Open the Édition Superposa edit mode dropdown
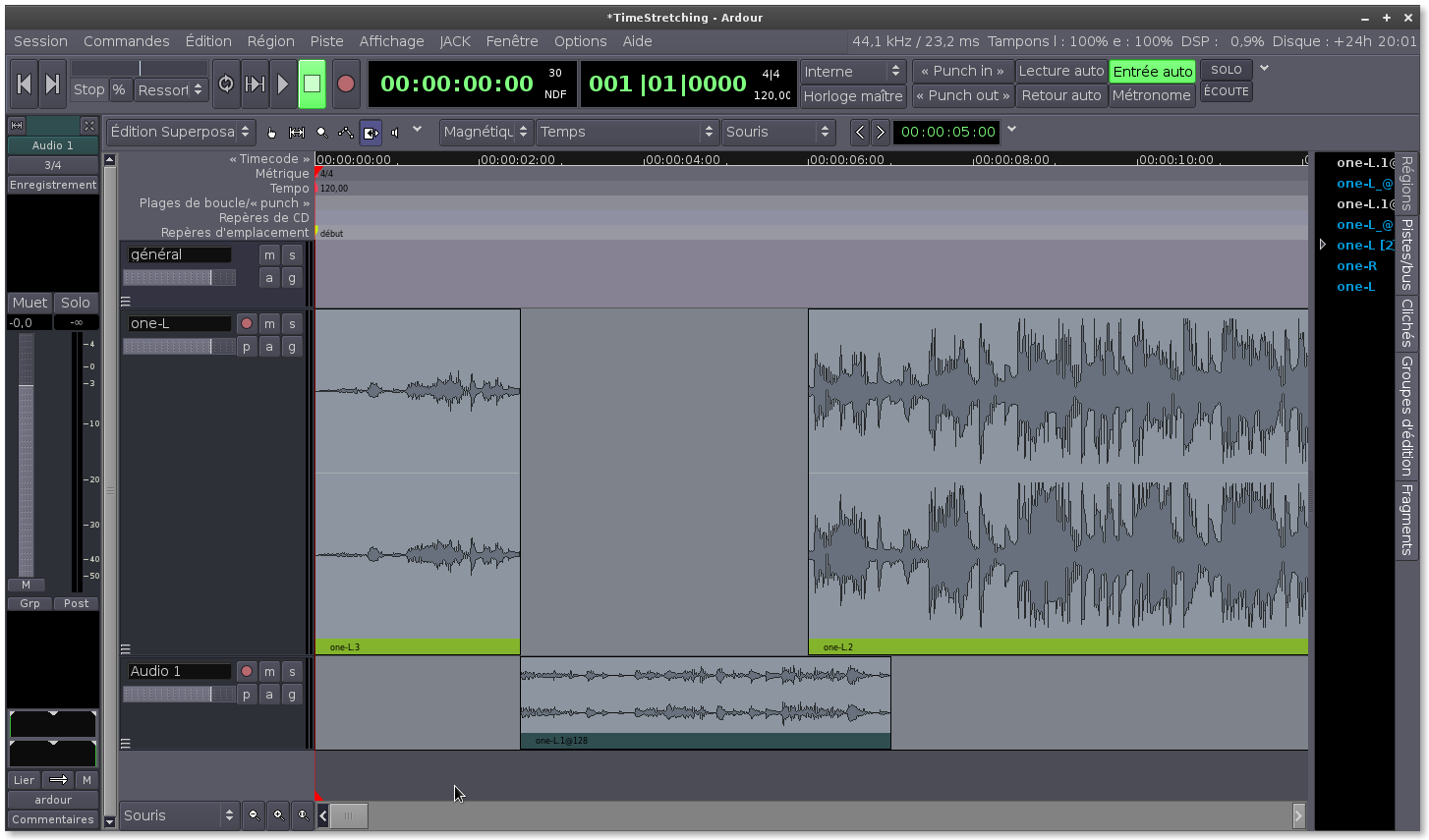Screen dimensions: 1429x840 (181, 132)
